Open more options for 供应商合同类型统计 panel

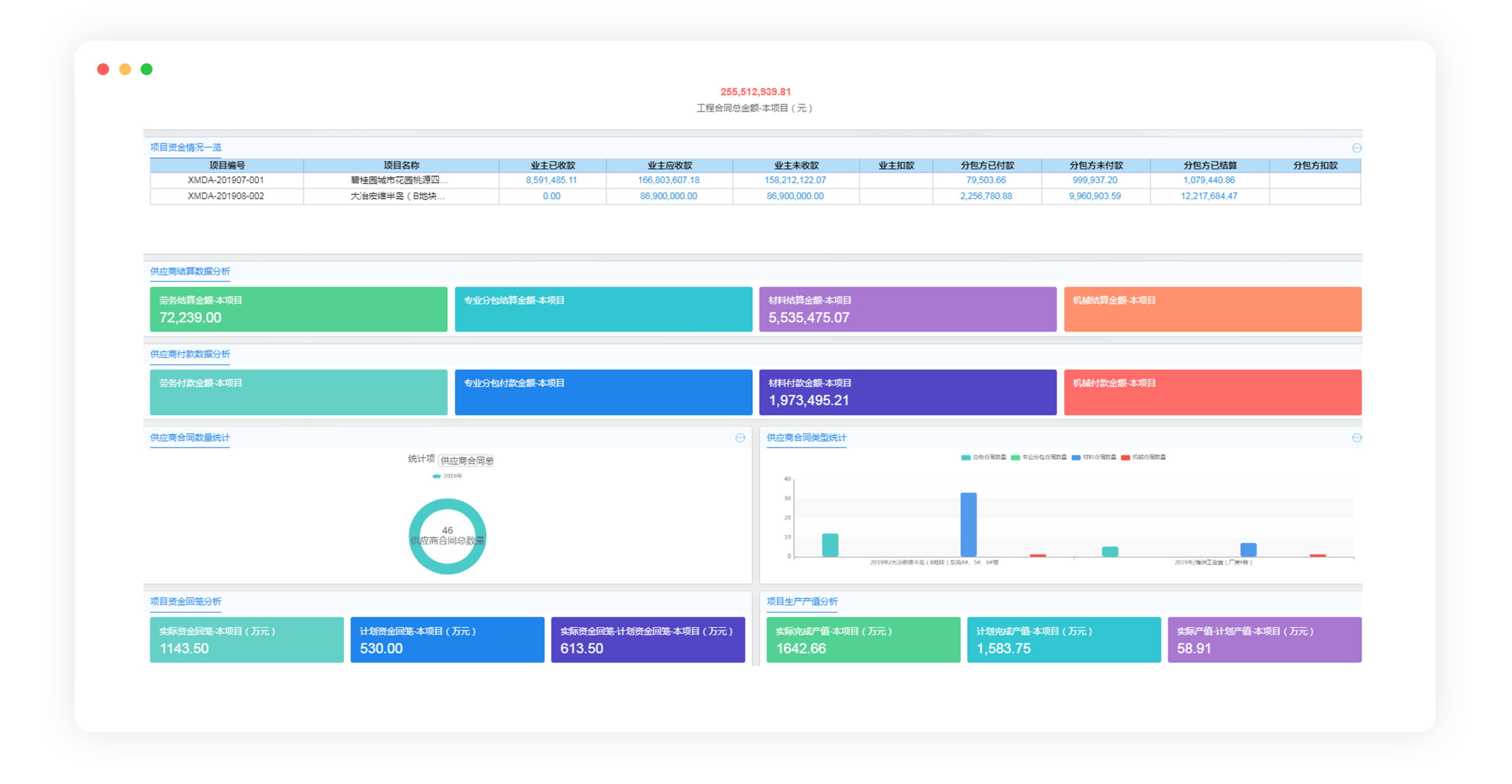click(x=1356, y=438)
